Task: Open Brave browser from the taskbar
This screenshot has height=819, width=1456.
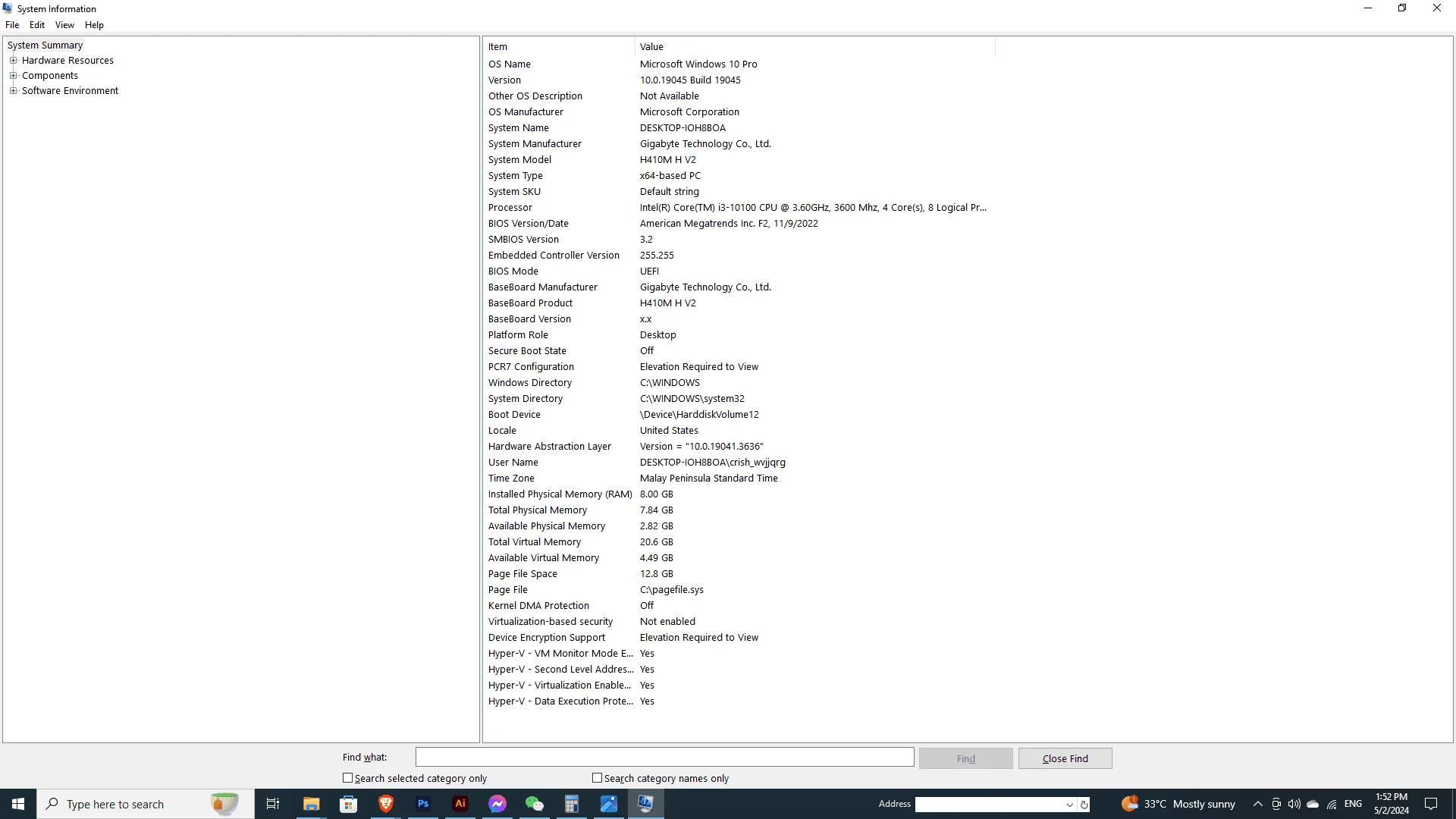Action: (x=385, y=804)
